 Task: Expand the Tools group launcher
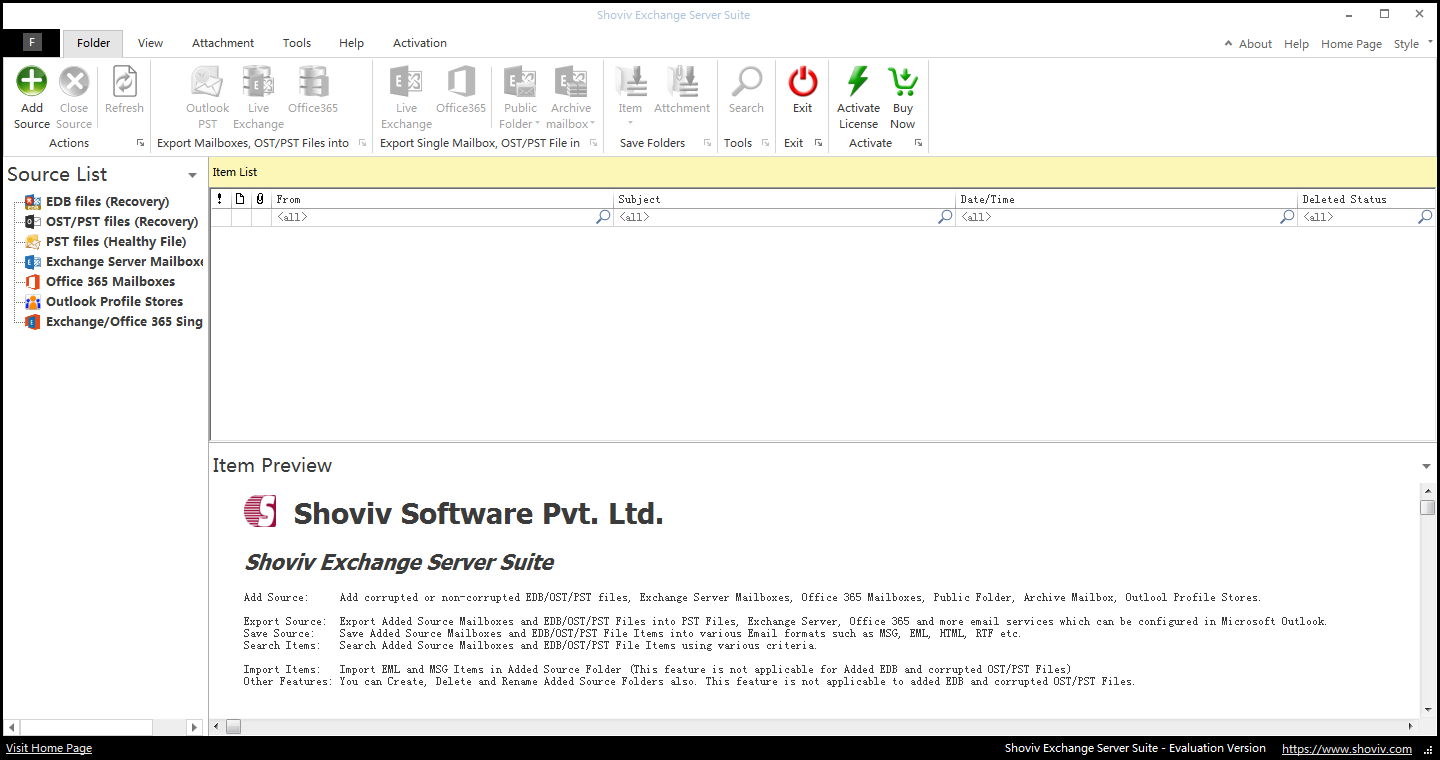coord(766,143)
